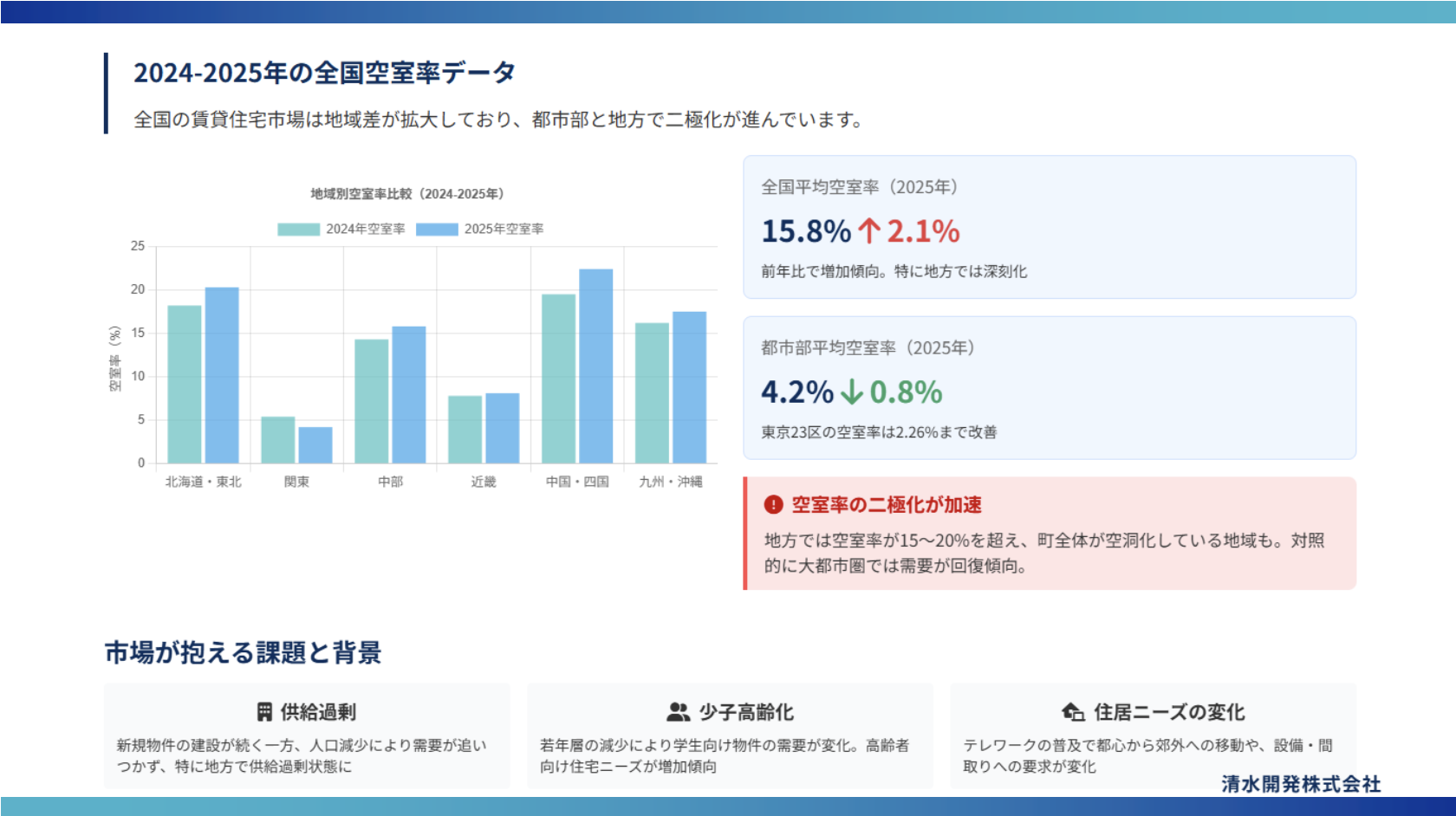Click the 都市部平均空室率（2025年） card heading
Viewport: 1456px width, 816px height.
[x=868, y=348]
